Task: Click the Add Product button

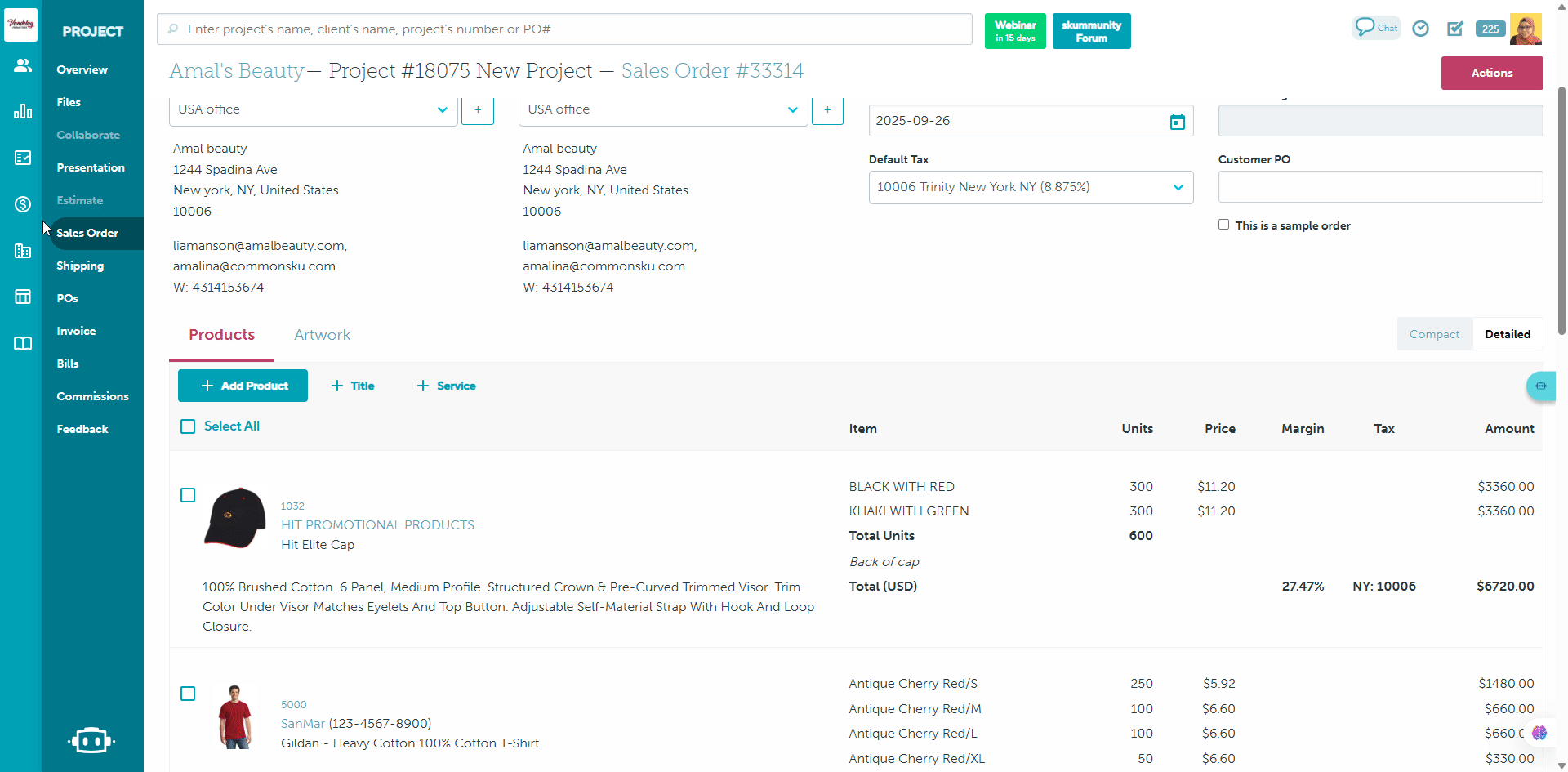Action: (243, 386)
